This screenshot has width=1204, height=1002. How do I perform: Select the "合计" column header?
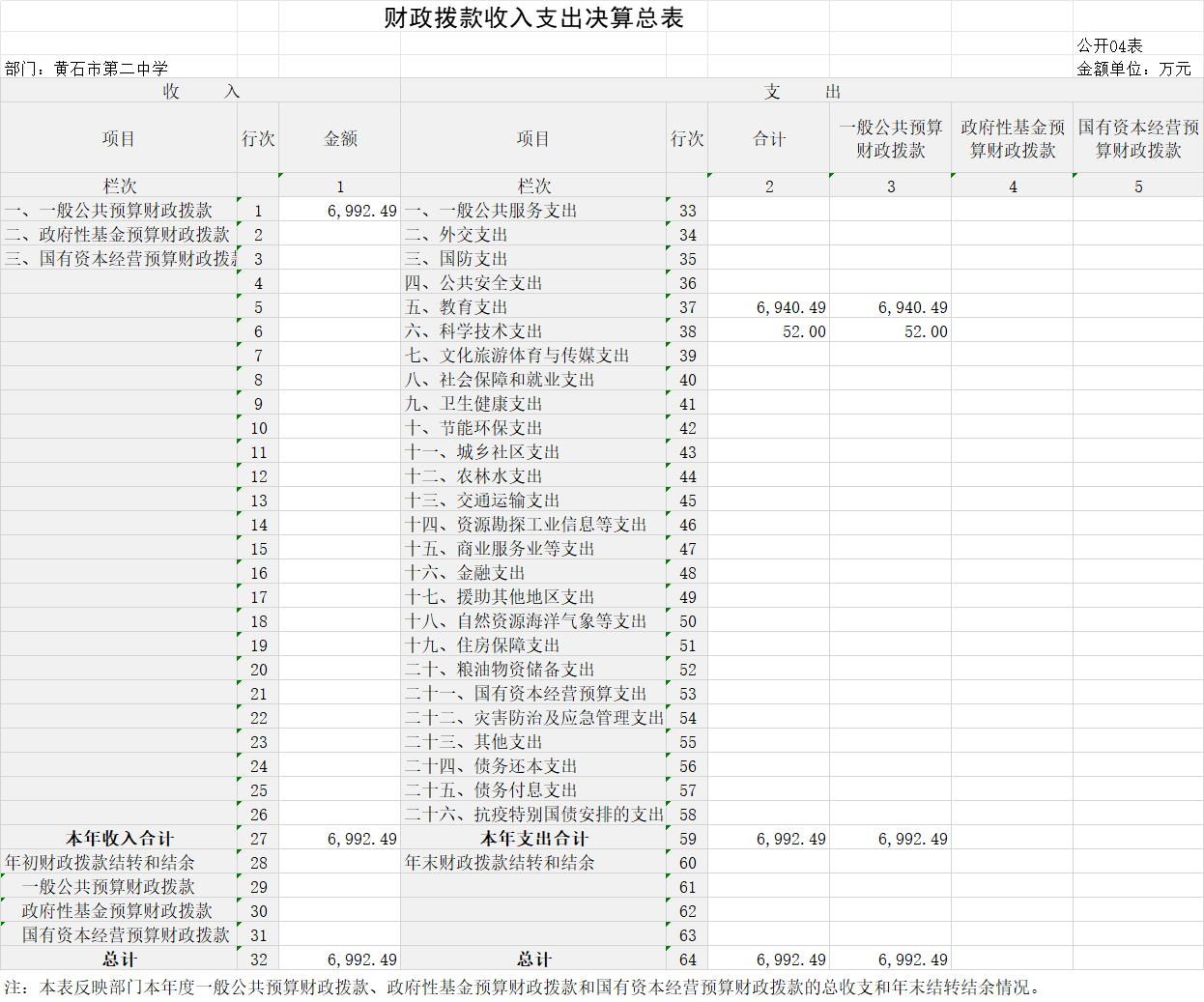[768, 138]
